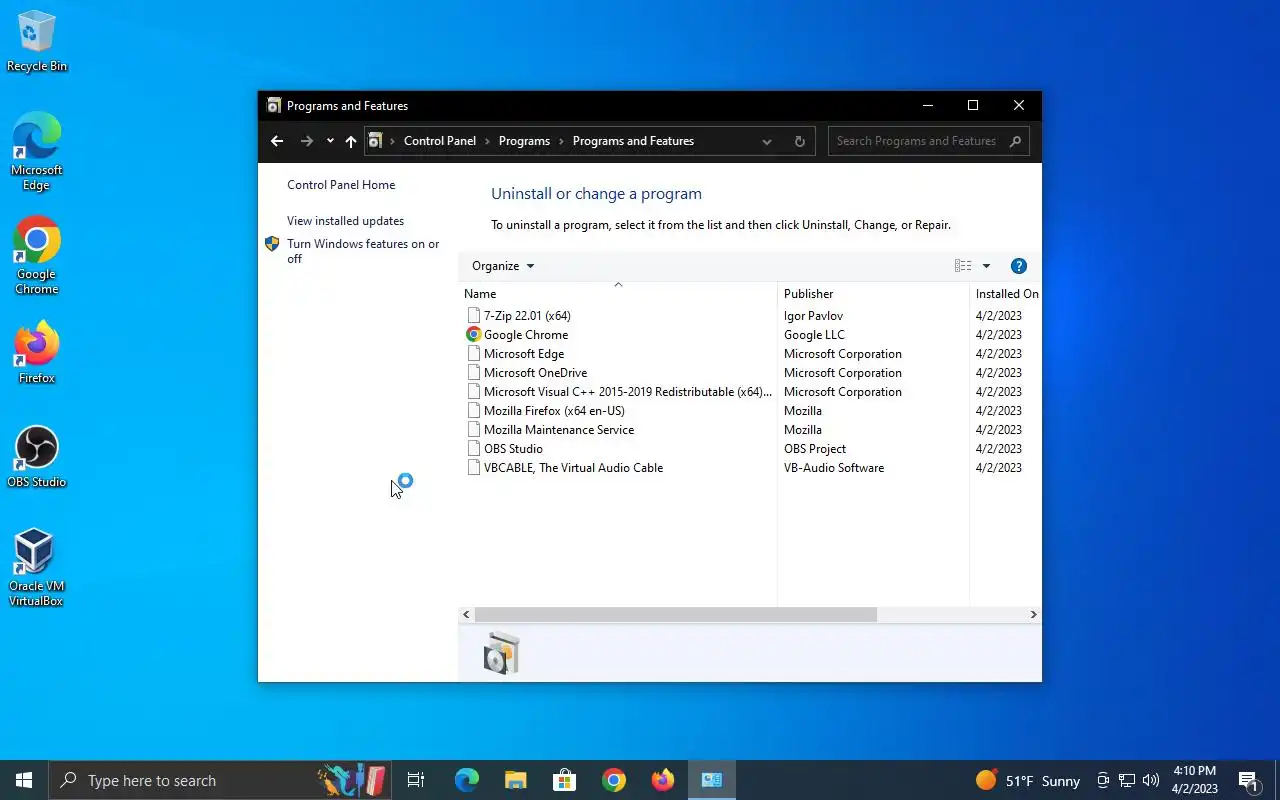This screenshot has width=1280, height=800.
Task: Select the Firefox desktop shortcut
Action: [x=37, y=353]
